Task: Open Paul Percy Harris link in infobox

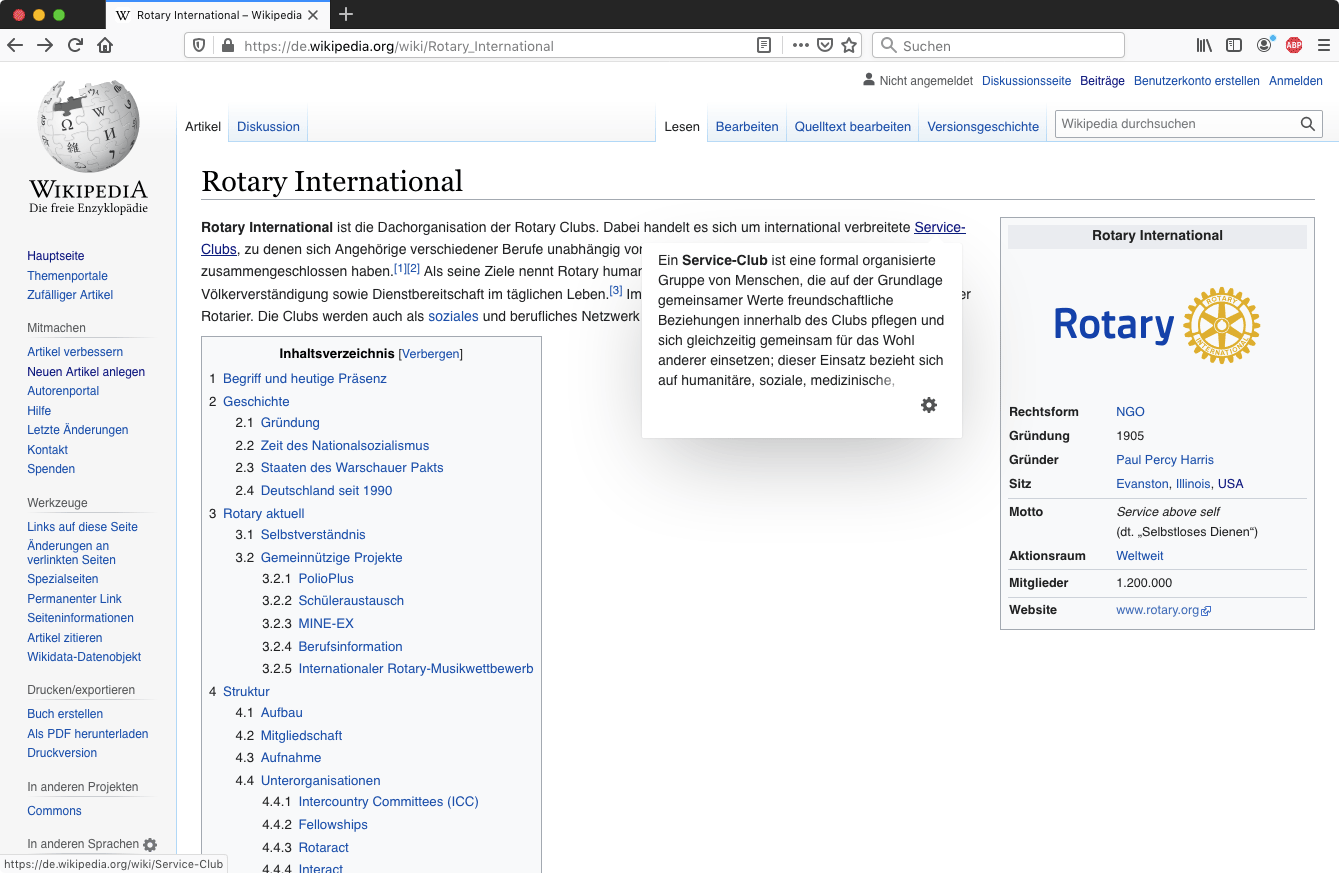Action: tap(1165, 460)
